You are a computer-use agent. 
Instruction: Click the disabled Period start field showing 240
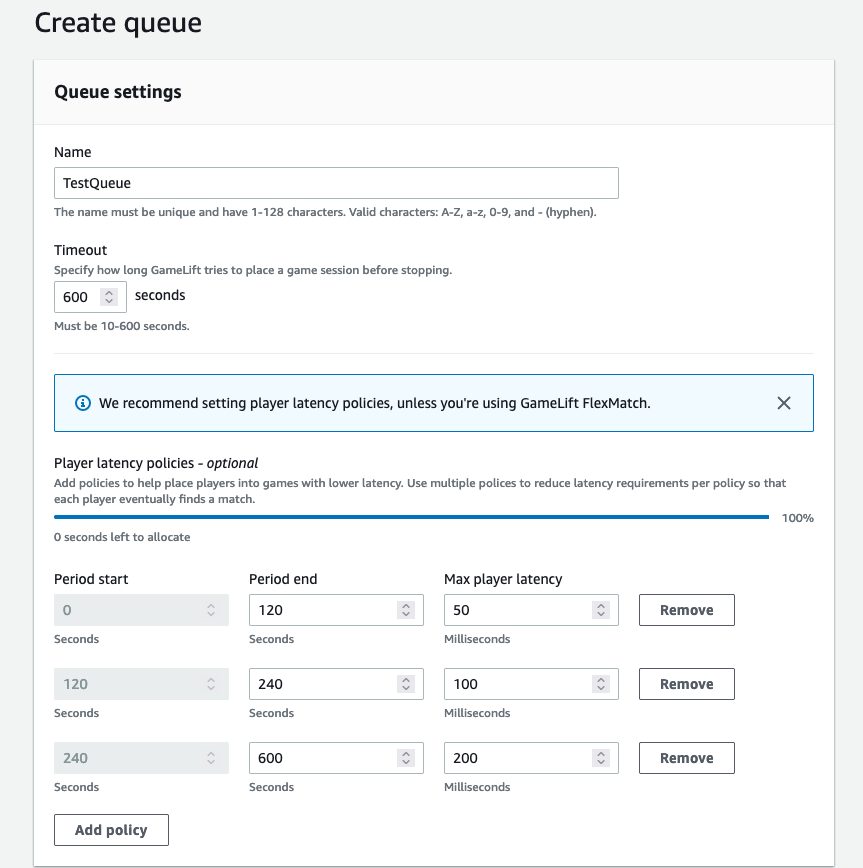[130, 758]
